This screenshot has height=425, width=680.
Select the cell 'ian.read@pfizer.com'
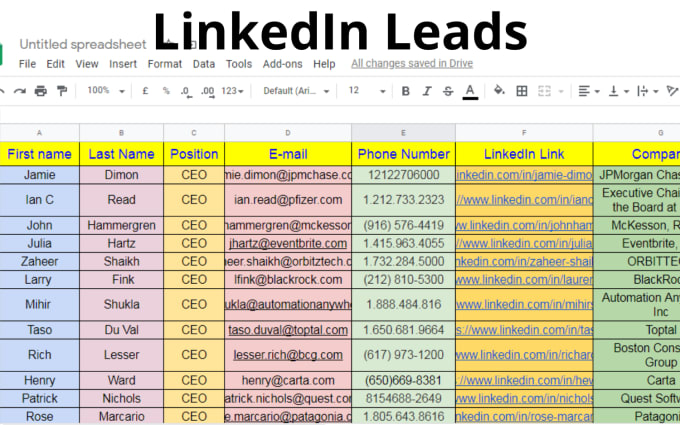tap(288, 200)
